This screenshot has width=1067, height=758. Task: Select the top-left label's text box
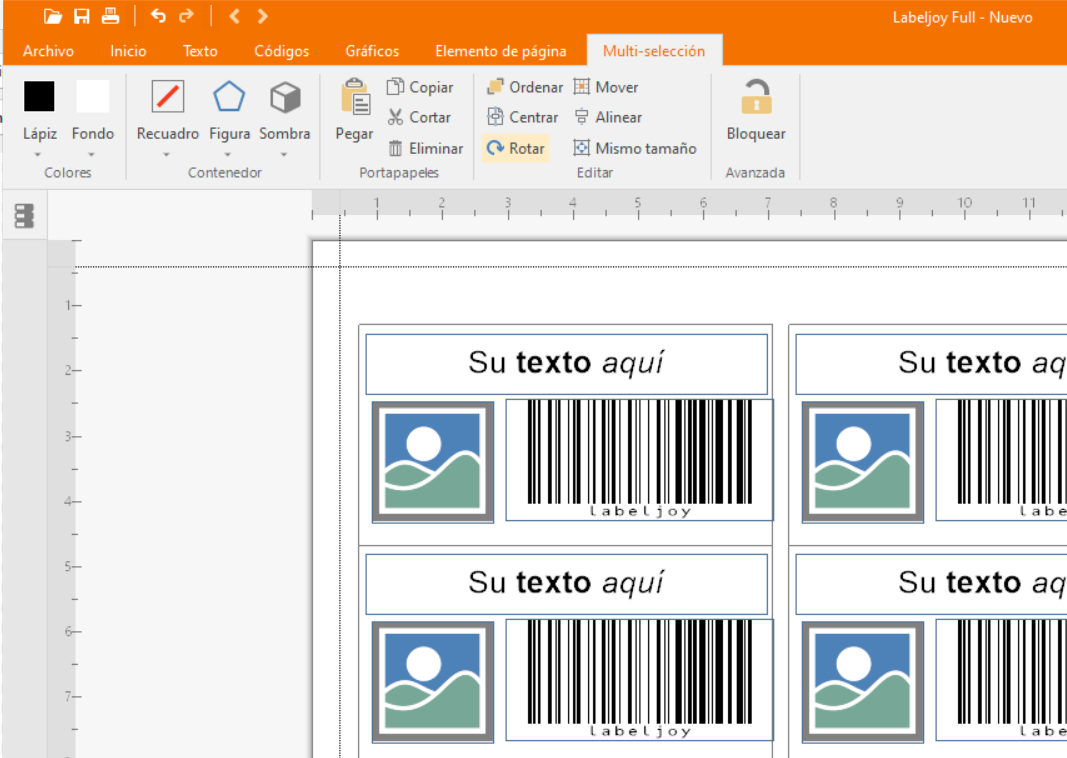(567, 364)
